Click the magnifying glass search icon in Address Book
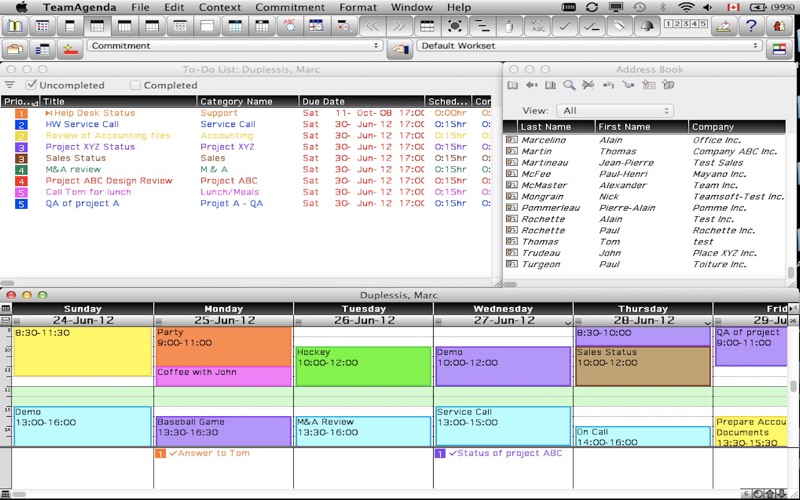The height and width of the screenshot is (500, 800). (569, 85)
